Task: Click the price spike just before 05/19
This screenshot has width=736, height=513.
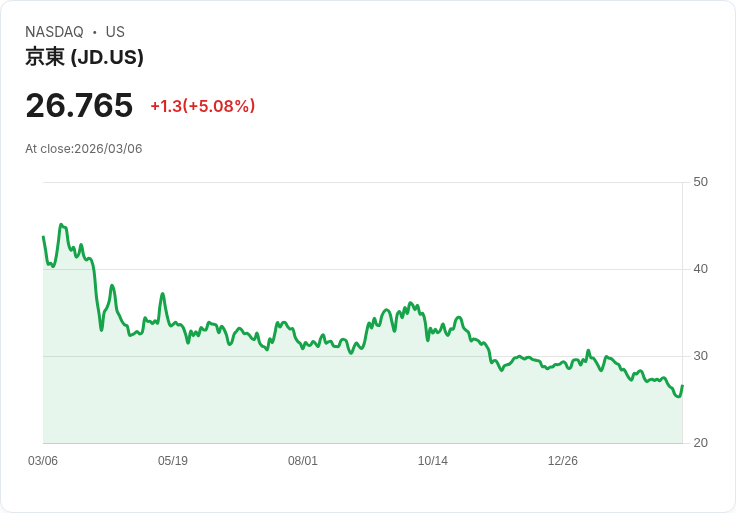Action: tap(162, 294)
